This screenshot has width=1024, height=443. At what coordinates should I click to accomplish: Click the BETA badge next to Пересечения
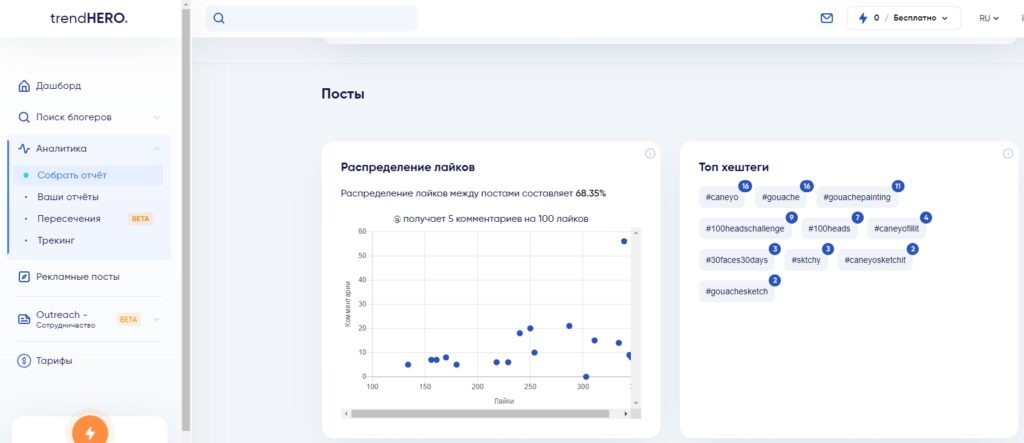coord(140,218)
